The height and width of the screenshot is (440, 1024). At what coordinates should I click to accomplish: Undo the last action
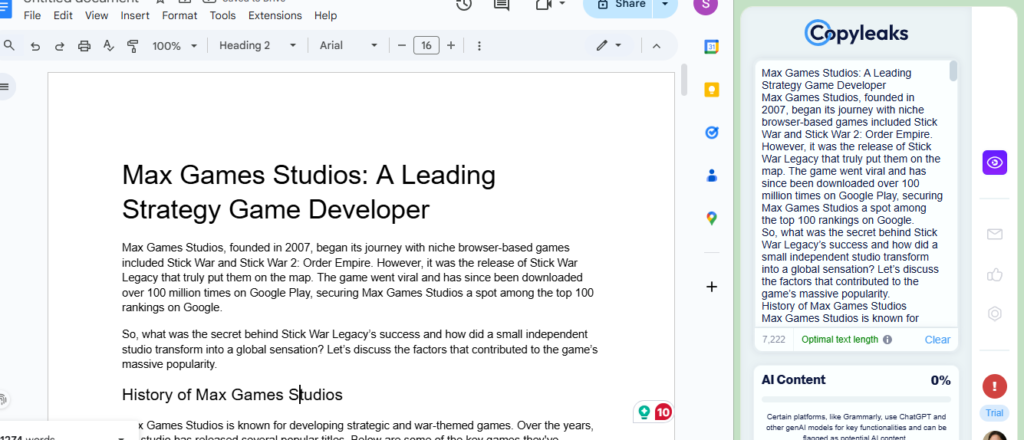pyautogui.click(x=36, y=46)
